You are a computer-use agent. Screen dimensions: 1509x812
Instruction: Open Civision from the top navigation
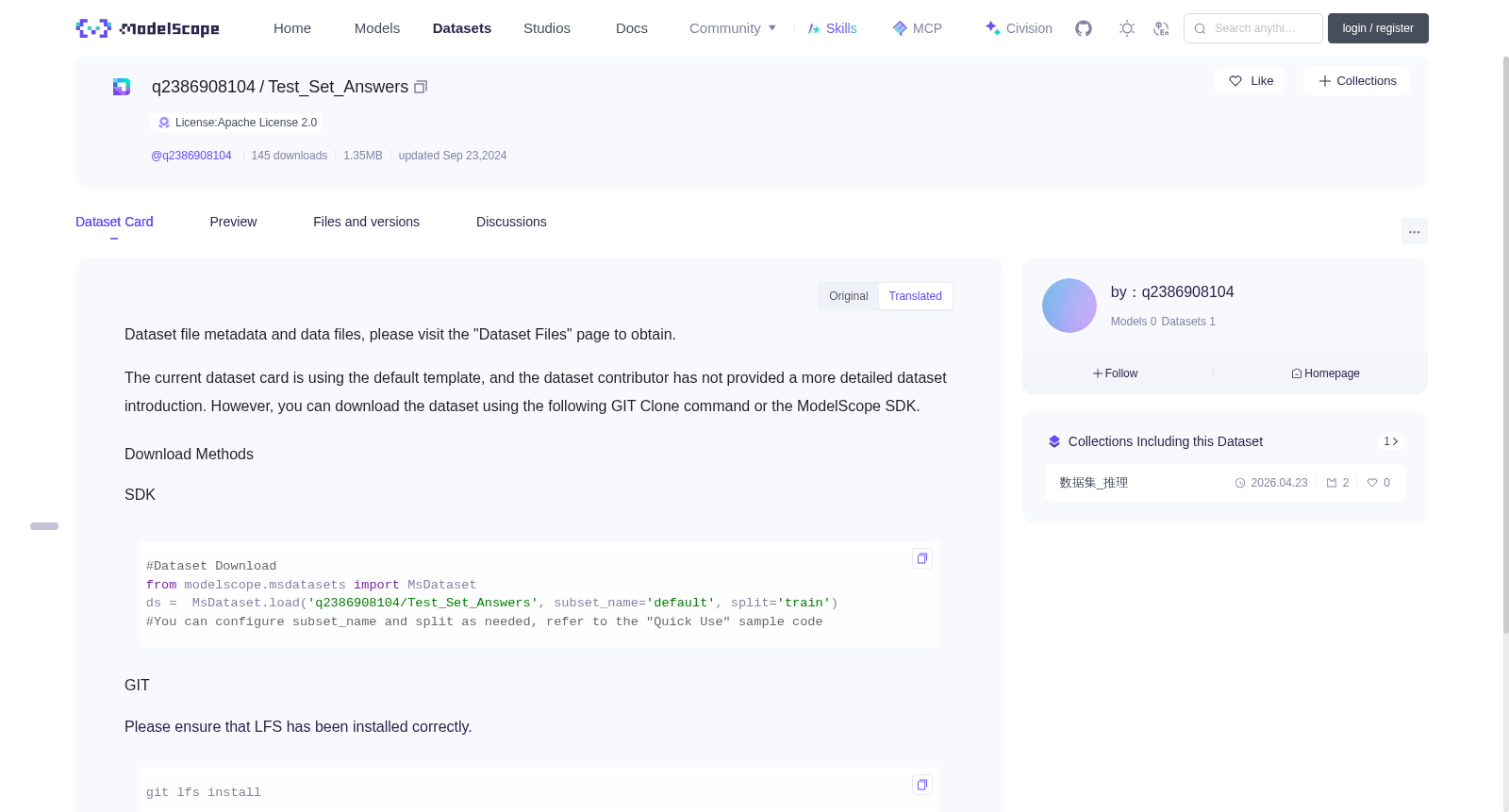pyautogui.click(x=1019, y=28)
